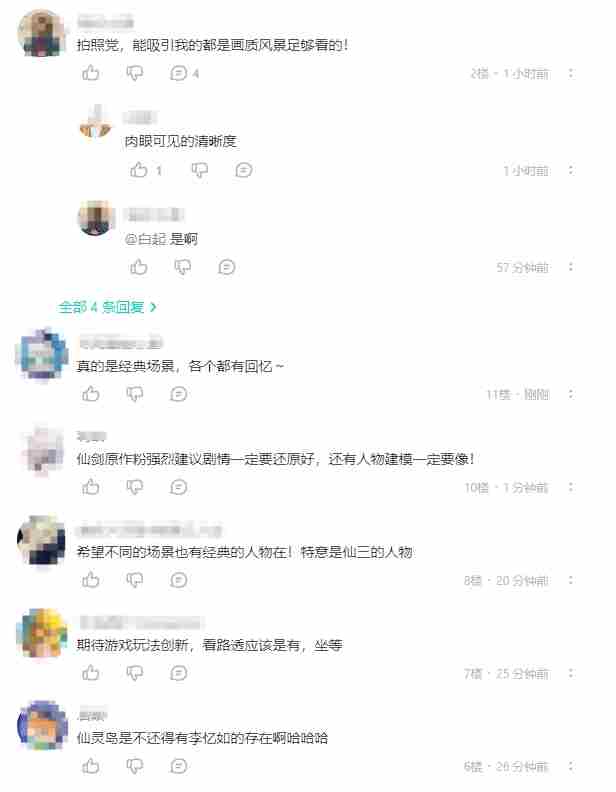Screen dimensions: 616x792
Task: Reply to 希望不同的场景 comment
Action: (x=179, y=580)
